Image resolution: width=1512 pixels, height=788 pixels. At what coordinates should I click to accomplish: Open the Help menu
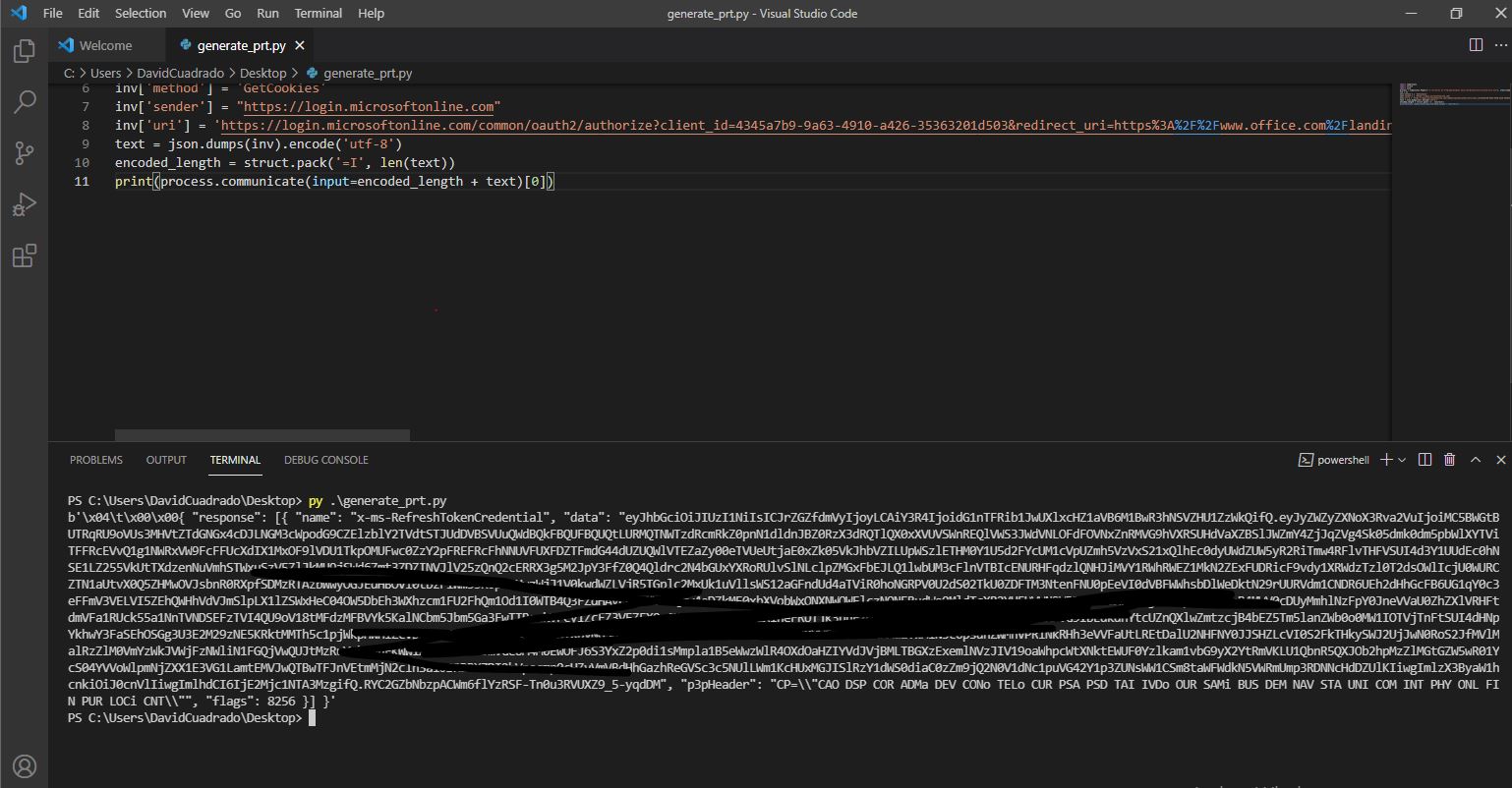pyautogui.click(x=371, y=13)
